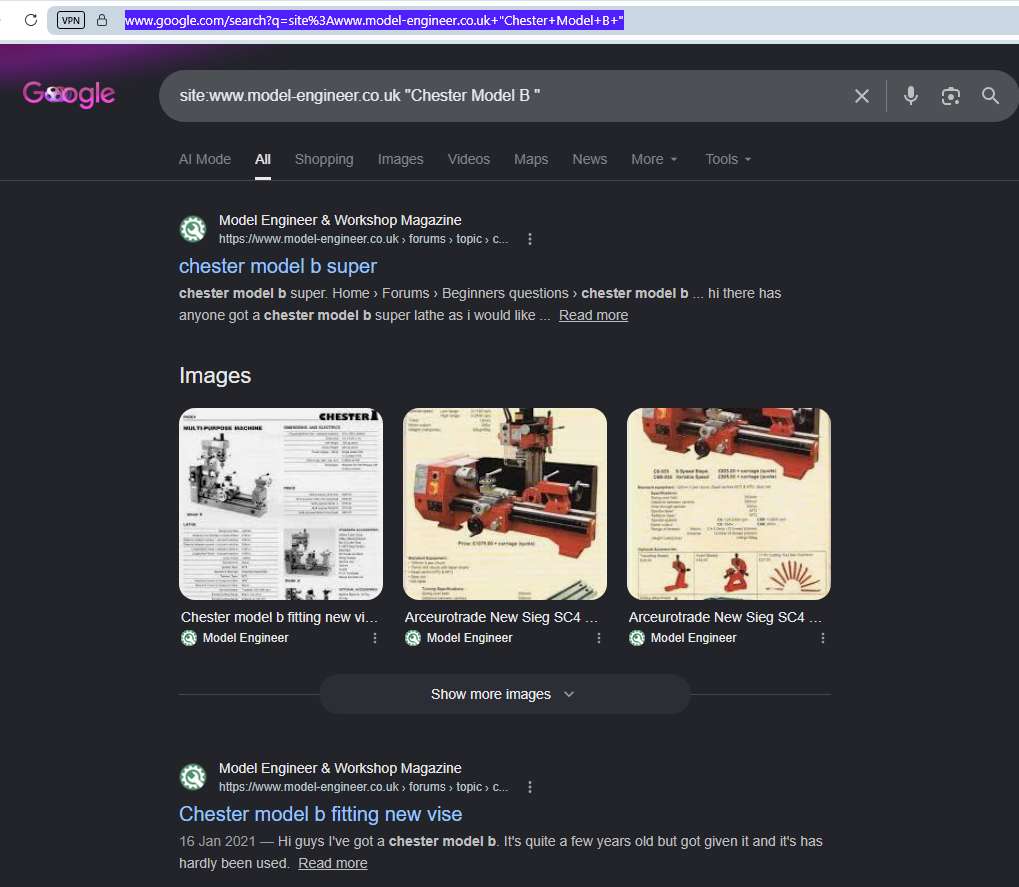Screen dimensions: 1019x887
Task: Click favicon of second Model Engineer result
Action: 193,777
